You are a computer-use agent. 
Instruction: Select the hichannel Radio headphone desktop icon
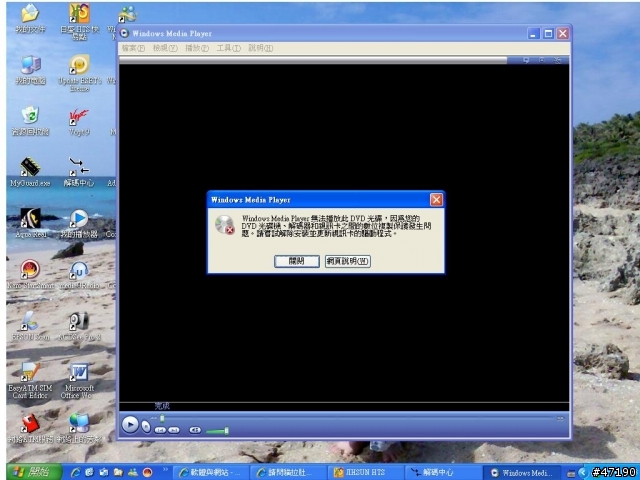(x=79, y=274)
